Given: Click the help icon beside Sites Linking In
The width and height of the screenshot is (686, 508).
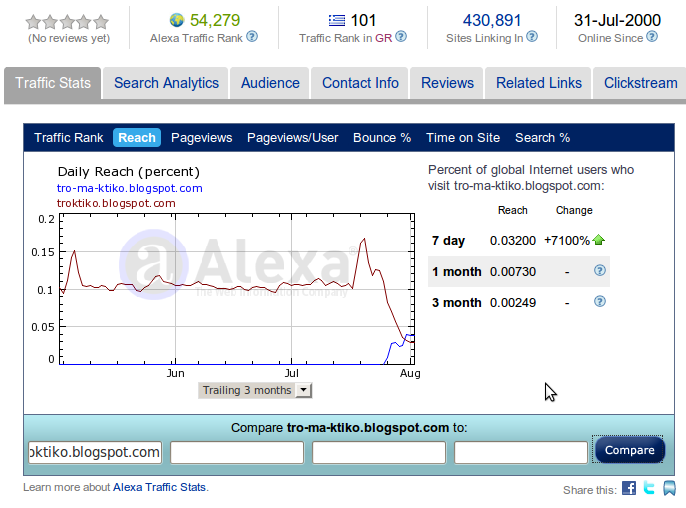Looking at the screenshot, I should 532,37.
